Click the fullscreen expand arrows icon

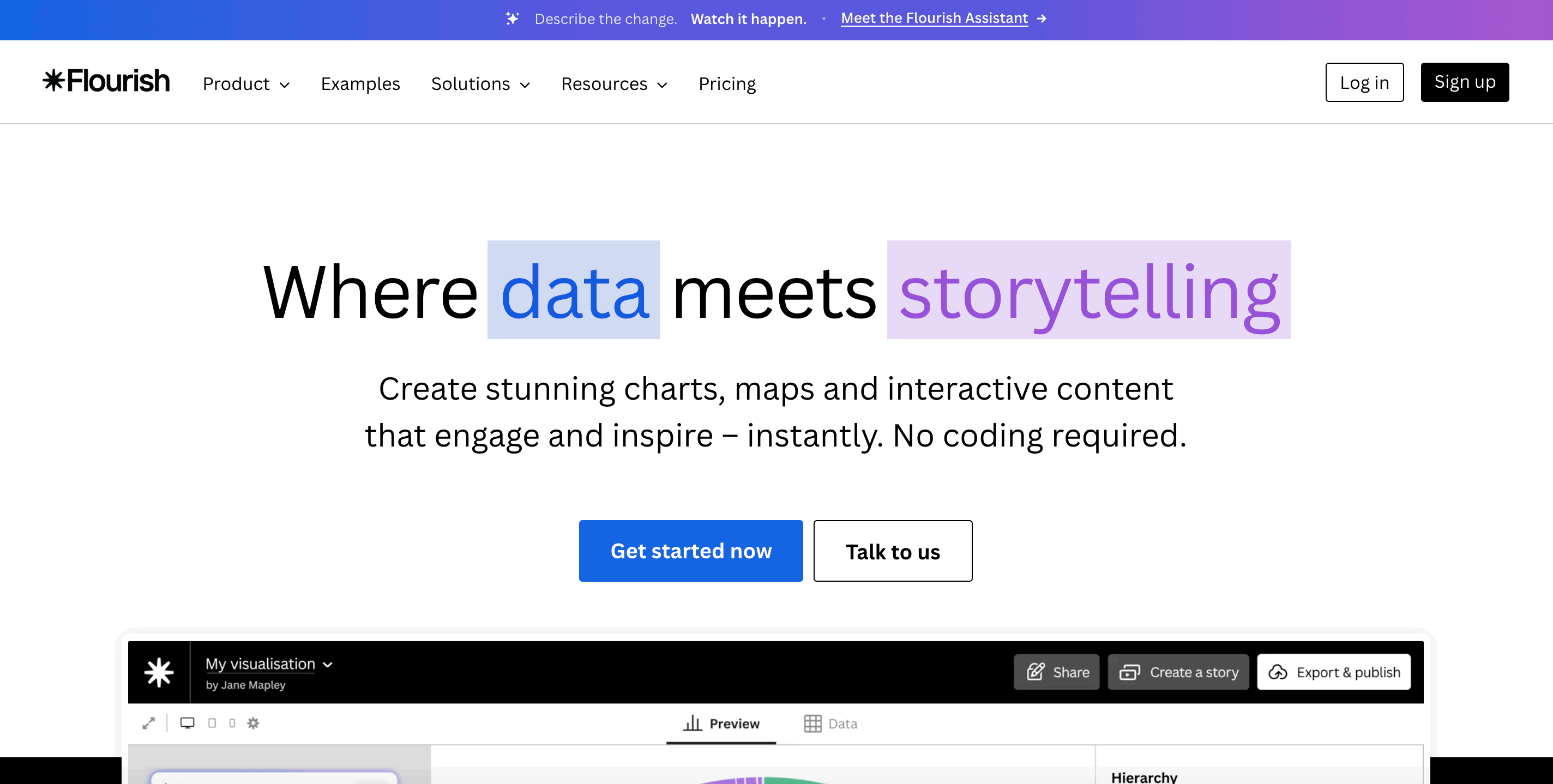[x=148, y=723]
